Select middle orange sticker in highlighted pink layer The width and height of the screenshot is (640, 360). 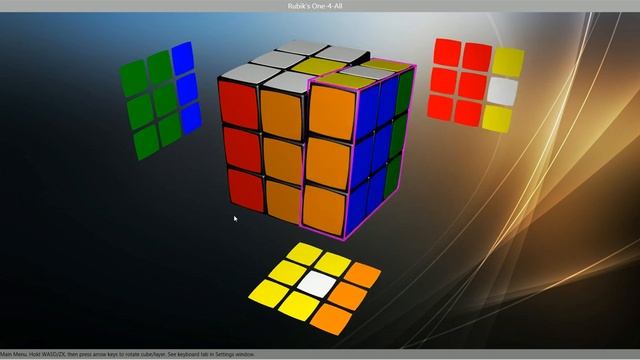[x=328, y=163]
